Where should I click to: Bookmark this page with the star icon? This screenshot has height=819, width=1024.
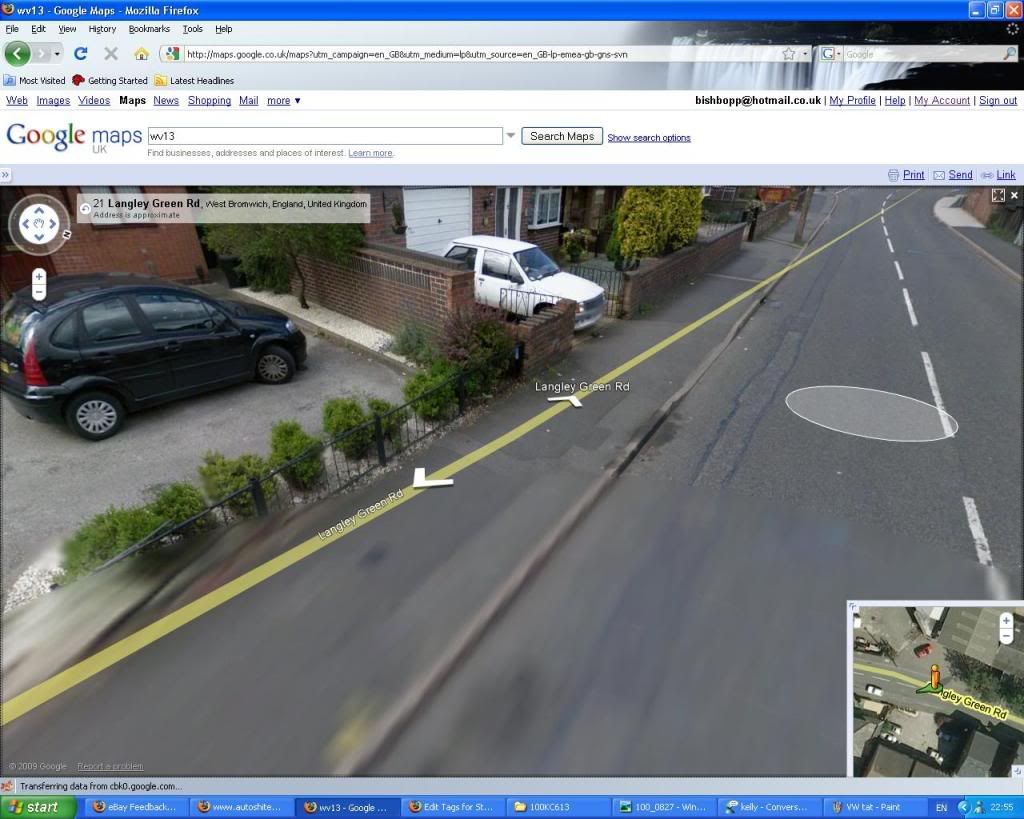[x=788, y=54]
